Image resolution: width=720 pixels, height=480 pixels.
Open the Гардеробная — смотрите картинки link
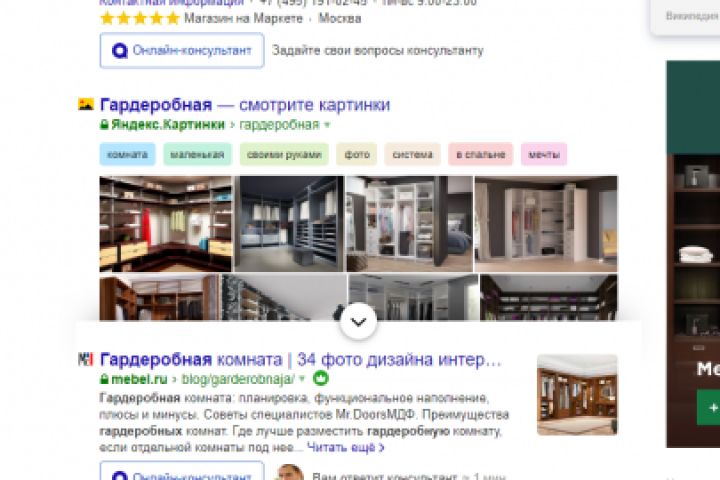click(245, 105)
